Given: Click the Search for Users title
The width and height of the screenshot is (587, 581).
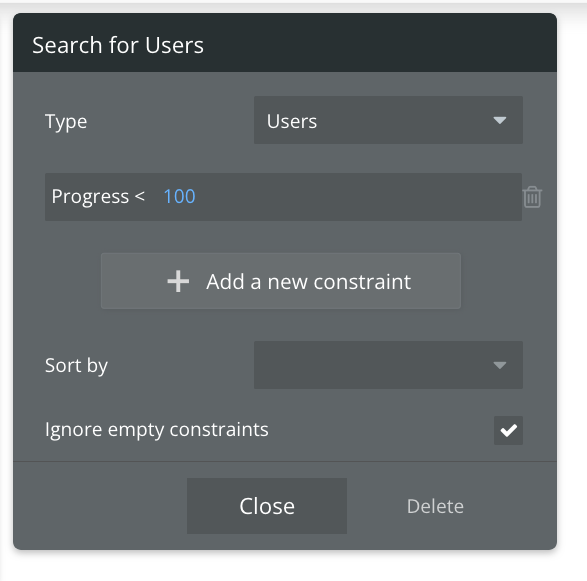Looking at the screenshot, I should pyautogui.click(x=118, y=45).
